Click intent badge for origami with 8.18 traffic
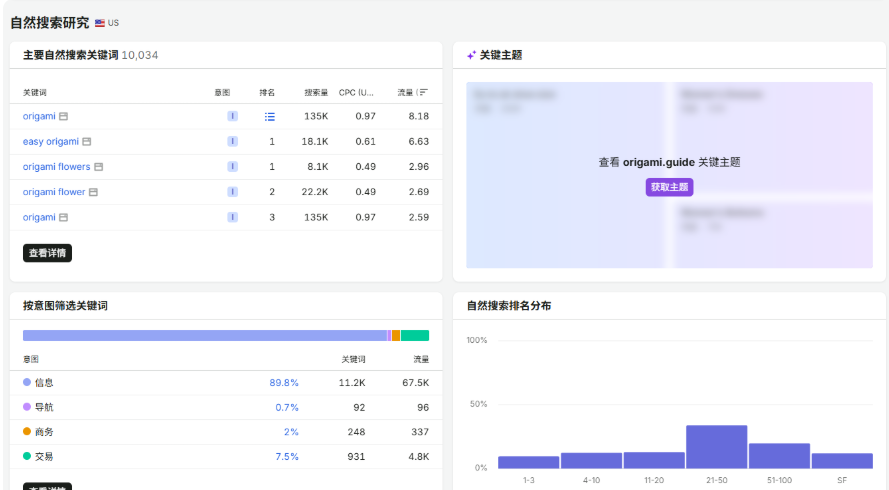 pos(232,116)
